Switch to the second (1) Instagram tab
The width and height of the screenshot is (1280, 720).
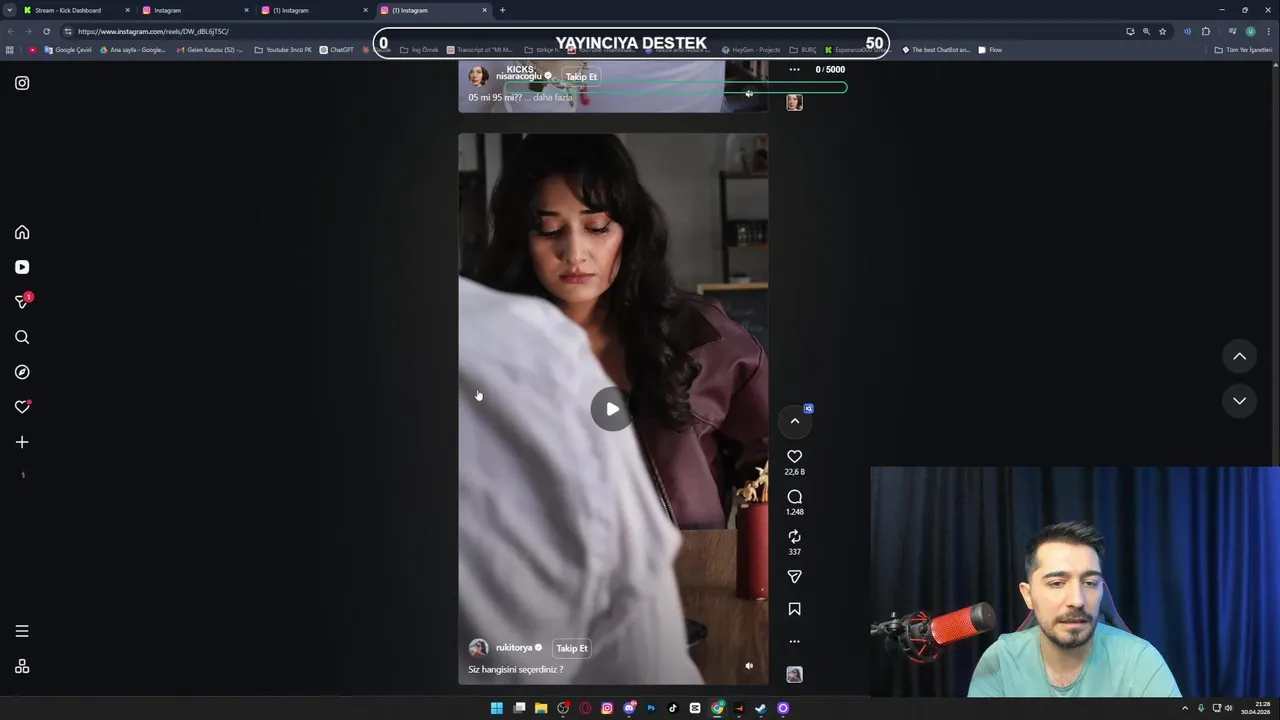tap(314, 10)
